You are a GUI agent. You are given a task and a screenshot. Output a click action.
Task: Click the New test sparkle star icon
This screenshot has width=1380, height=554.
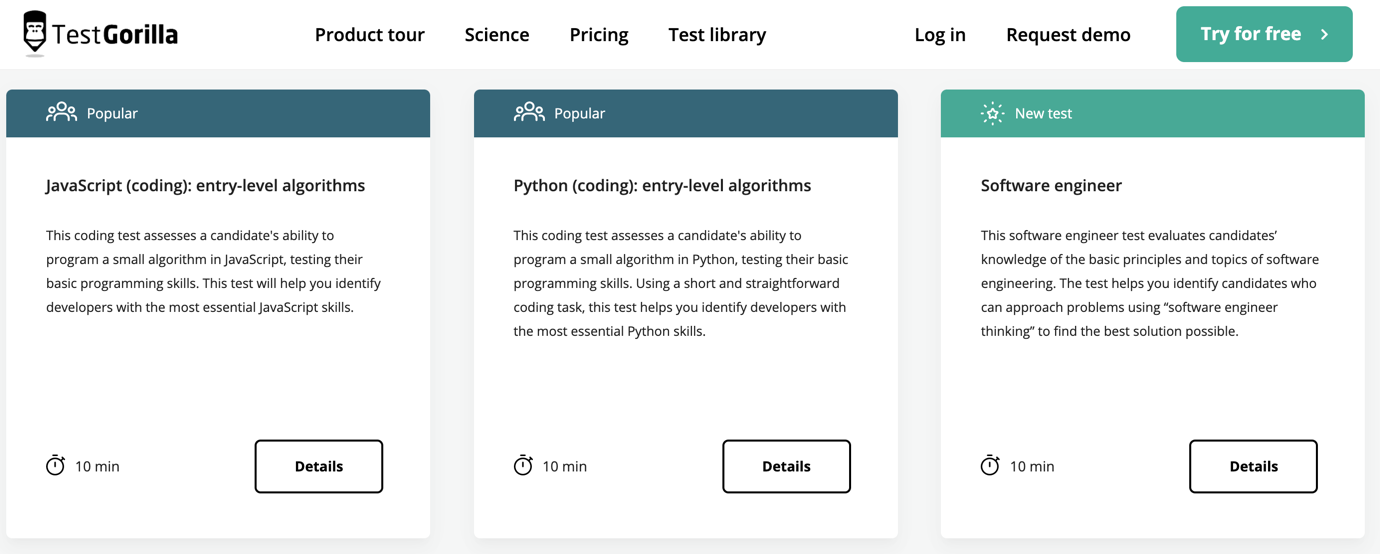tap(992, 113)
